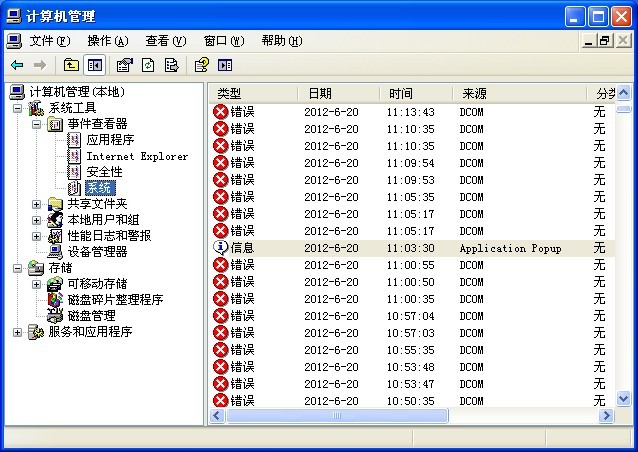Viewport: 638px width, 452px height.
Task: Click the 安全性 log icon
Action: click(x=74, y=172)
